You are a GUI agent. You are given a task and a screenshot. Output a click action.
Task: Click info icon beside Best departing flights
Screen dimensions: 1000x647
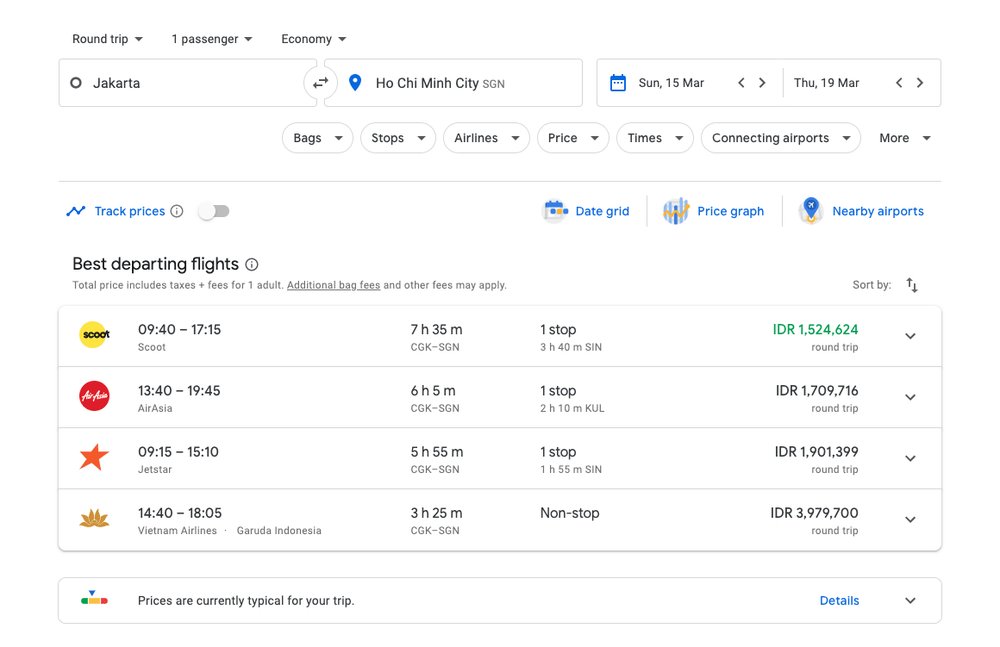coord(252,265)
